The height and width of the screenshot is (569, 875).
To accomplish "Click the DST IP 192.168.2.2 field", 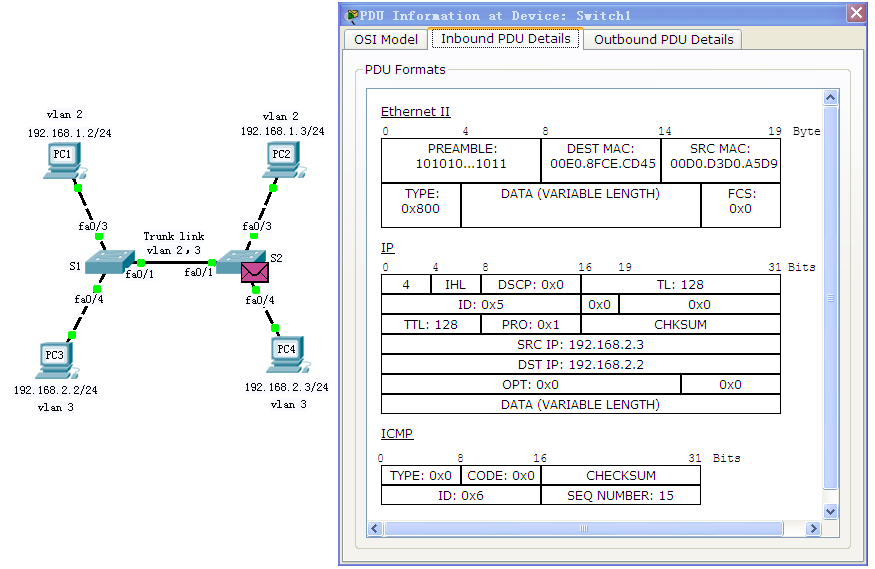I will point(580,364).
